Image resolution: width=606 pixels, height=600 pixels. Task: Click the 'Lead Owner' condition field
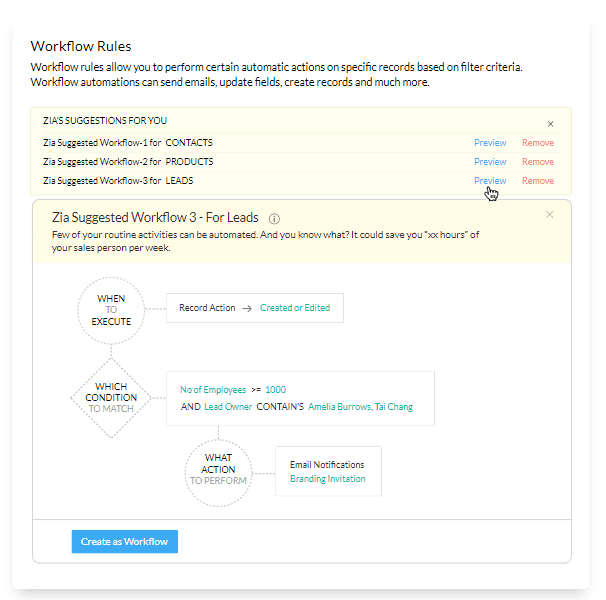click(228, 407)
